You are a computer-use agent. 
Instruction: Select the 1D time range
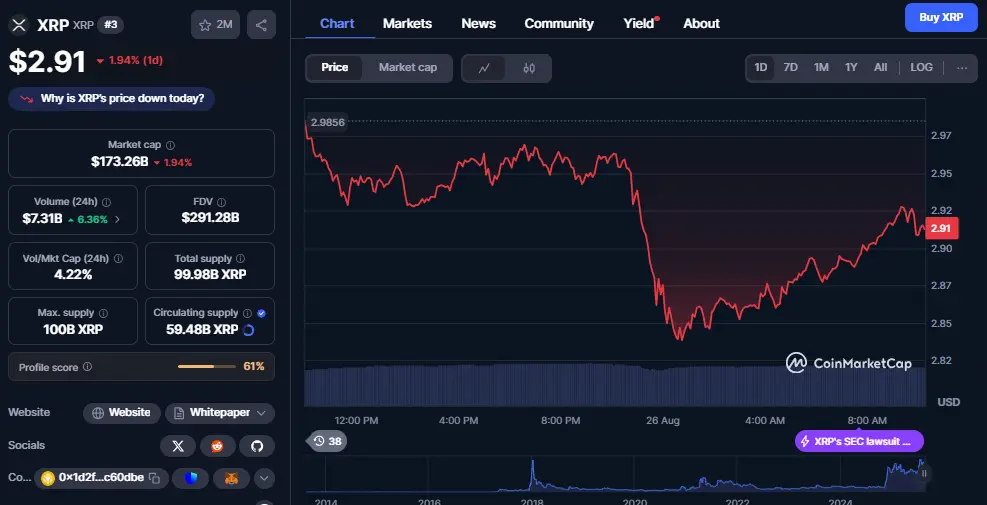[761, 67]
